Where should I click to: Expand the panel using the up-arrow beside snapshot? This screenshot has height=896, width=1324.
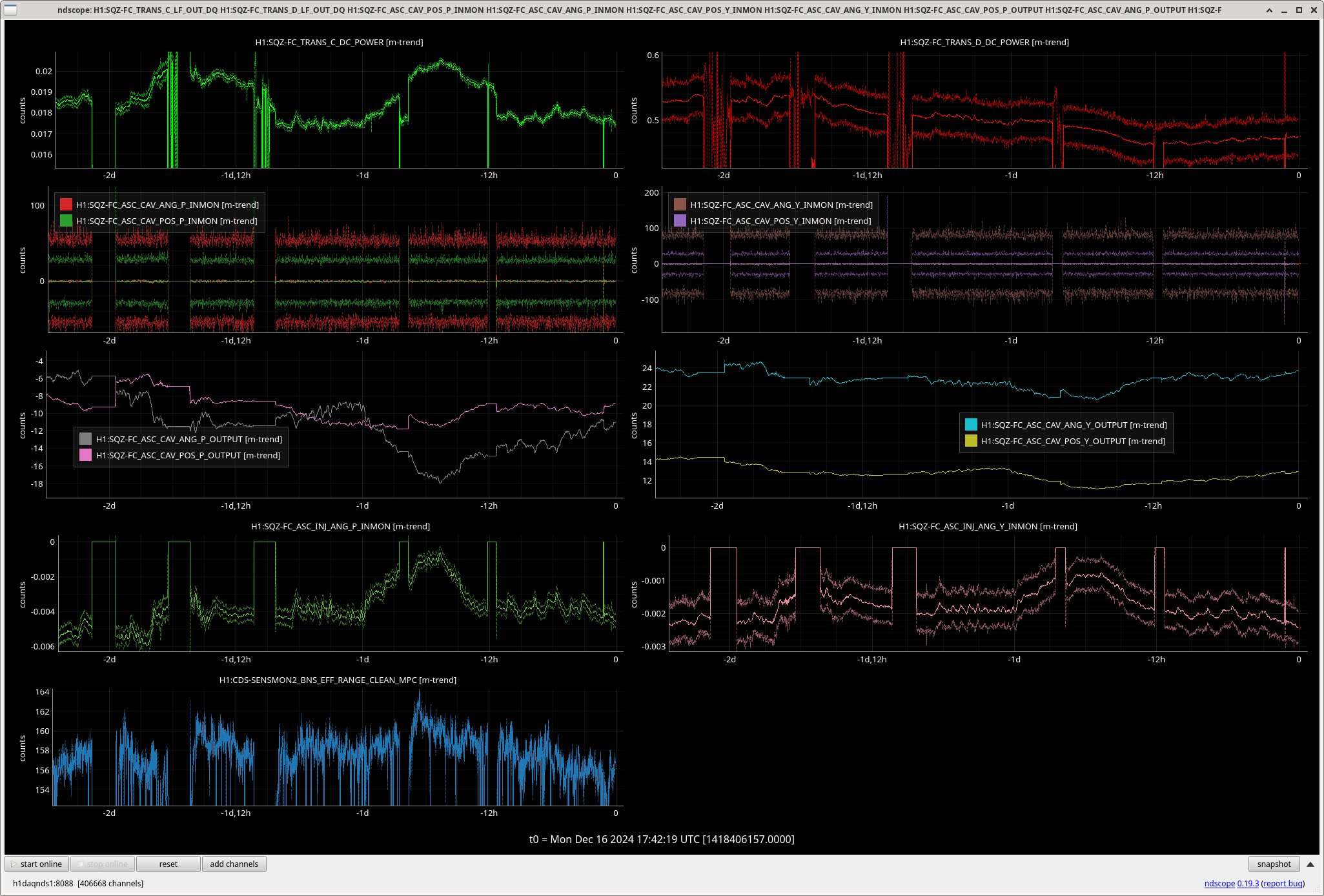tap(1310, 864)
